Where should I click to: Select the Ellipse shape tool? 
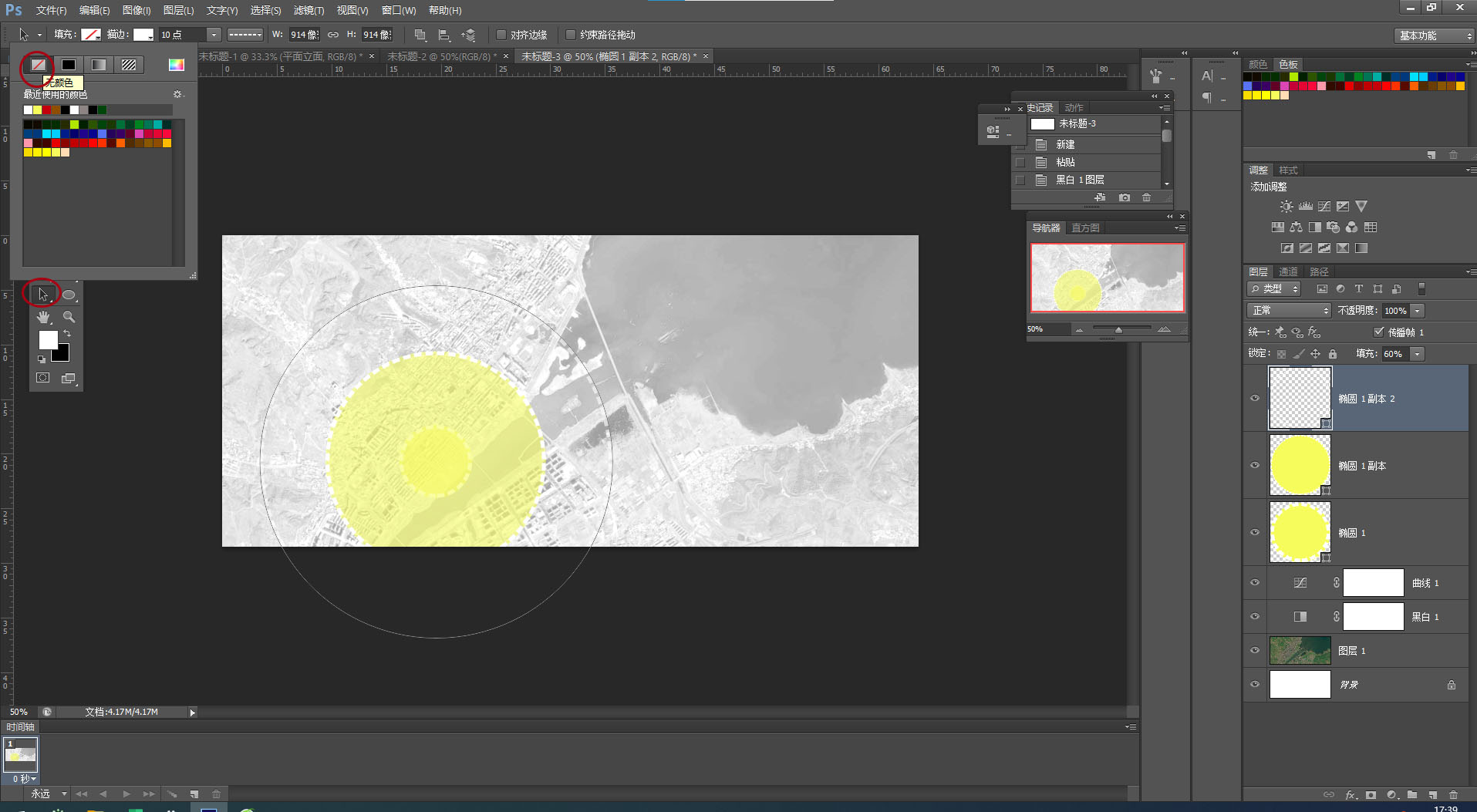pos(69,295)
